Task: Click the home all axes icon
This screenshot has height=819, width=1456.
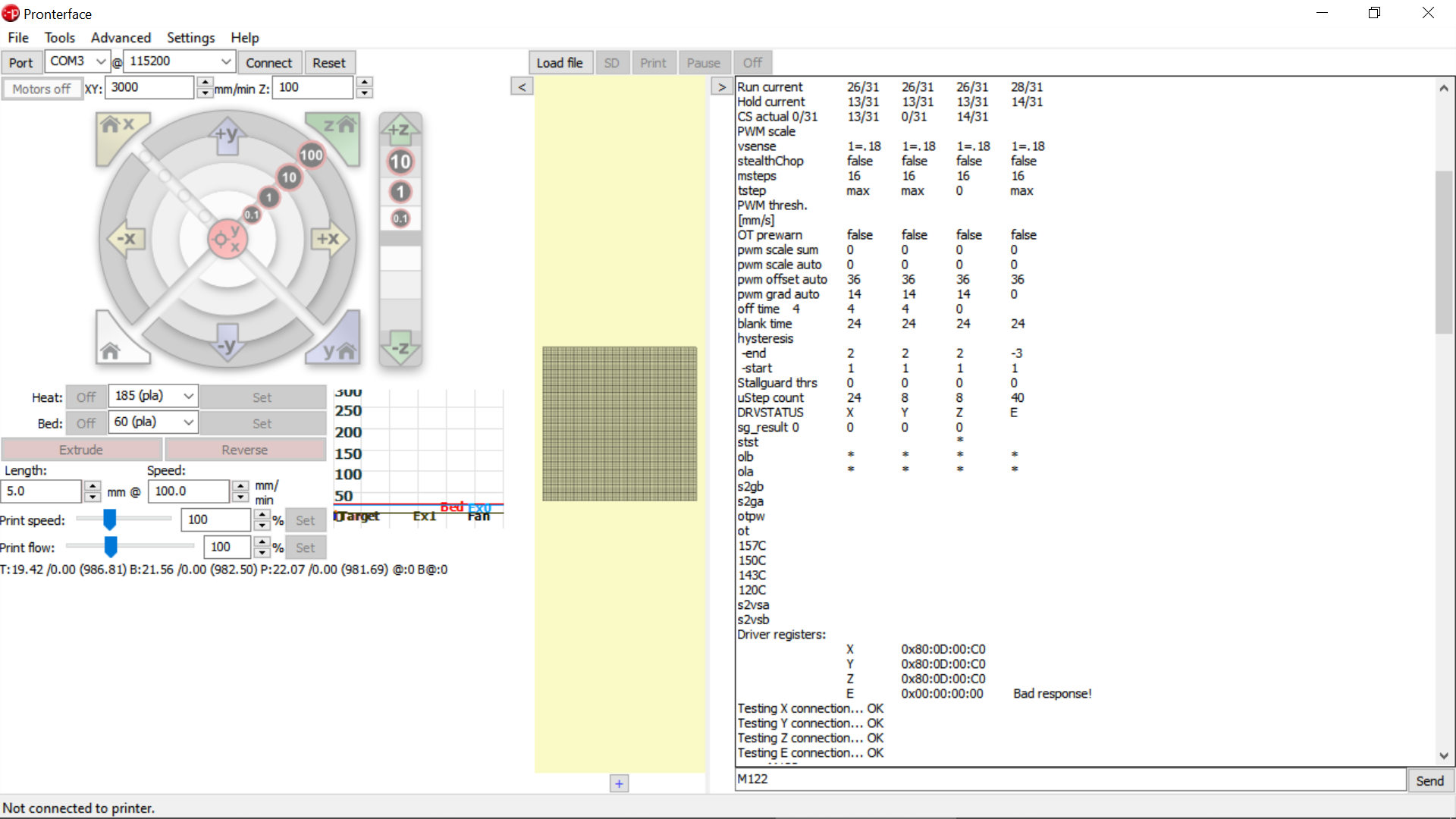Action: 111,350
